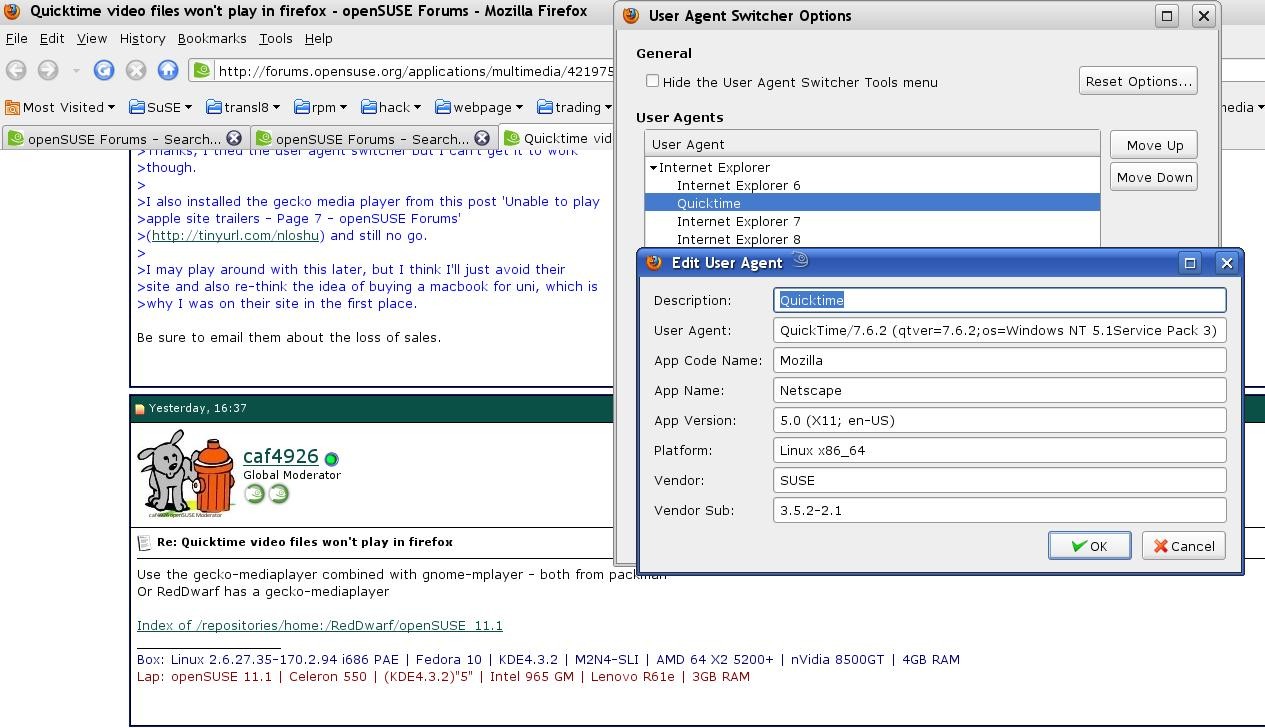
Task: Click the Firefox icon in the Edit User Agent title bar
Action: [x=654, y=262]
